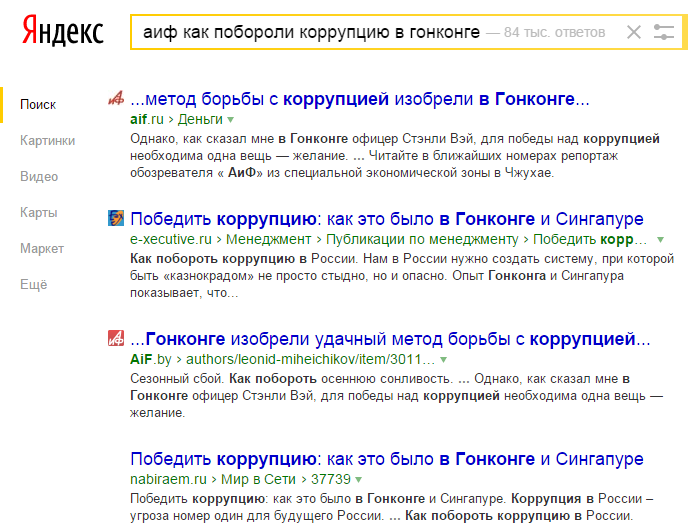Expand dropdown arrow of AiF.by result
688x530 pixels.
pyautogui.click(x=444, y=360)
